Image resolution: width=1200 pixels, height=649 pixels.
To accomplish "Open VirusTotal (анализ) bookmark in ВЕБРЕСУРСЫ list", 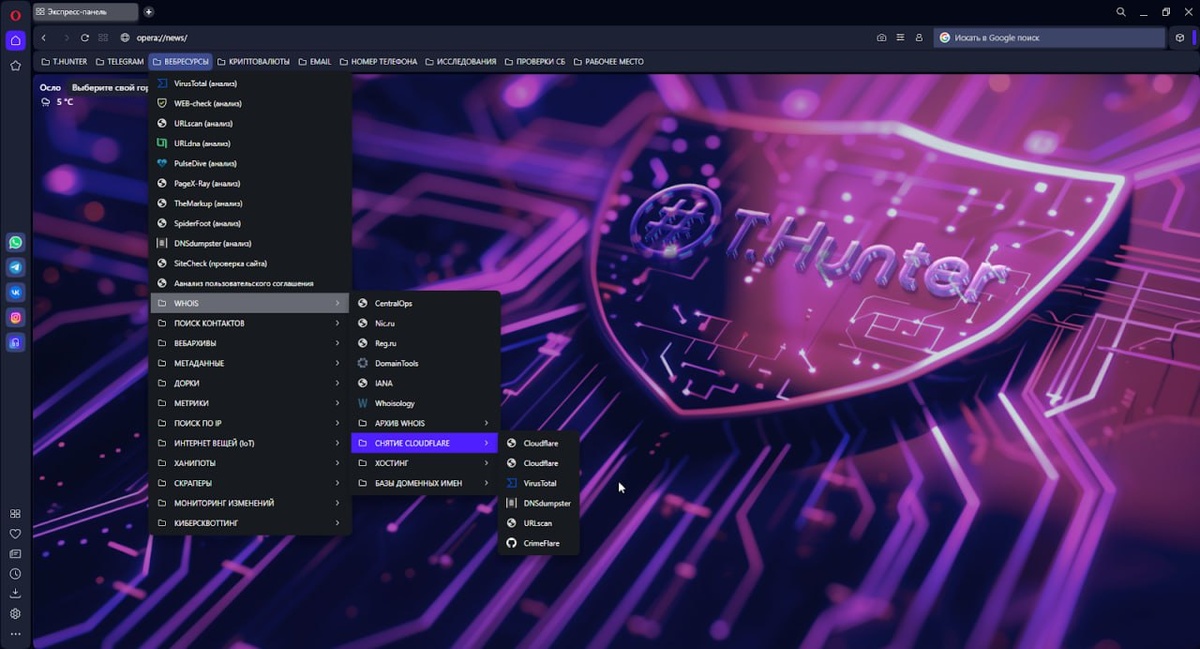I will [250, 83].
